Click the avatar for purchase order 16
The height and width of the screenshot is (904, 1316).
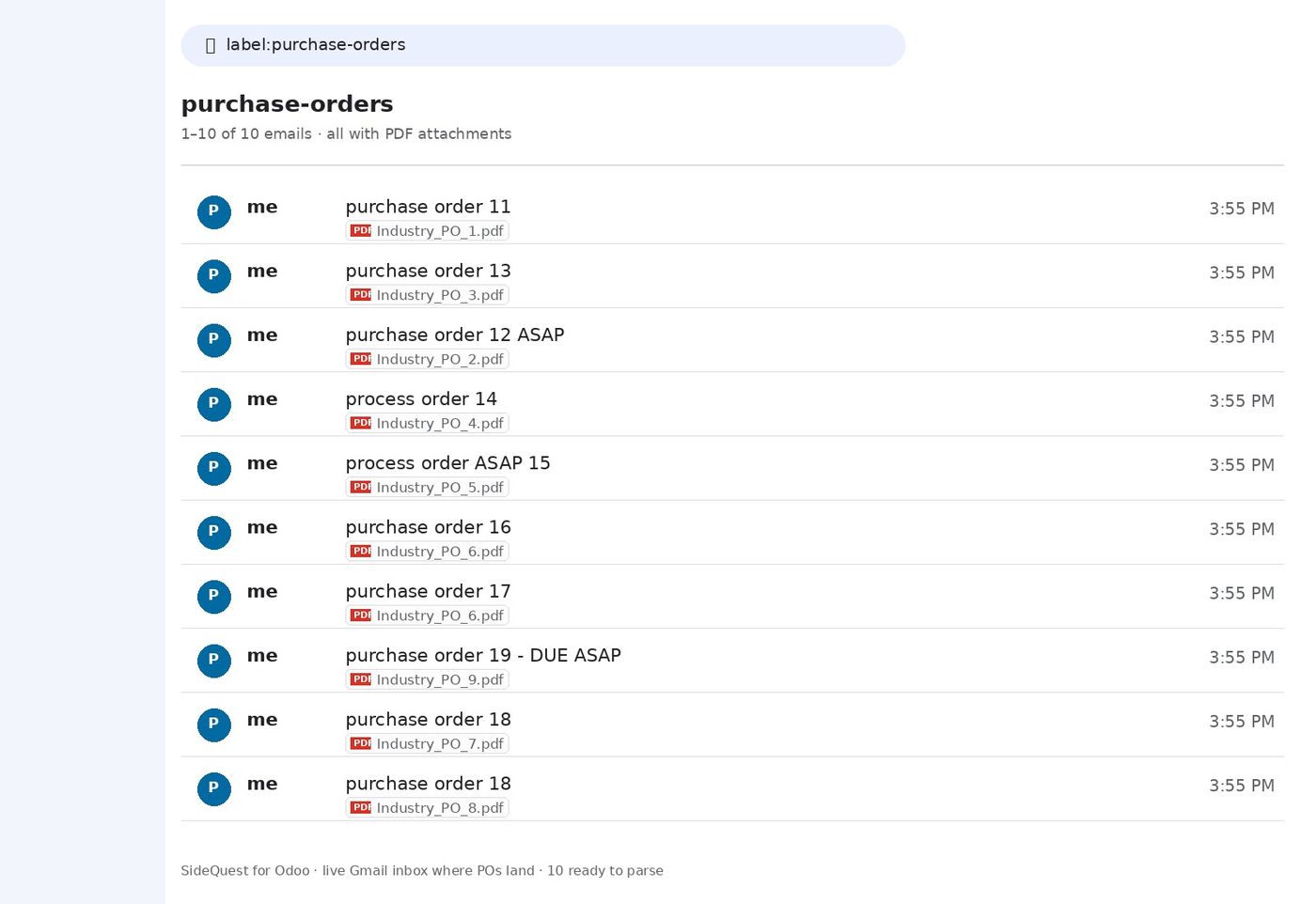click(x=214, y=532)
